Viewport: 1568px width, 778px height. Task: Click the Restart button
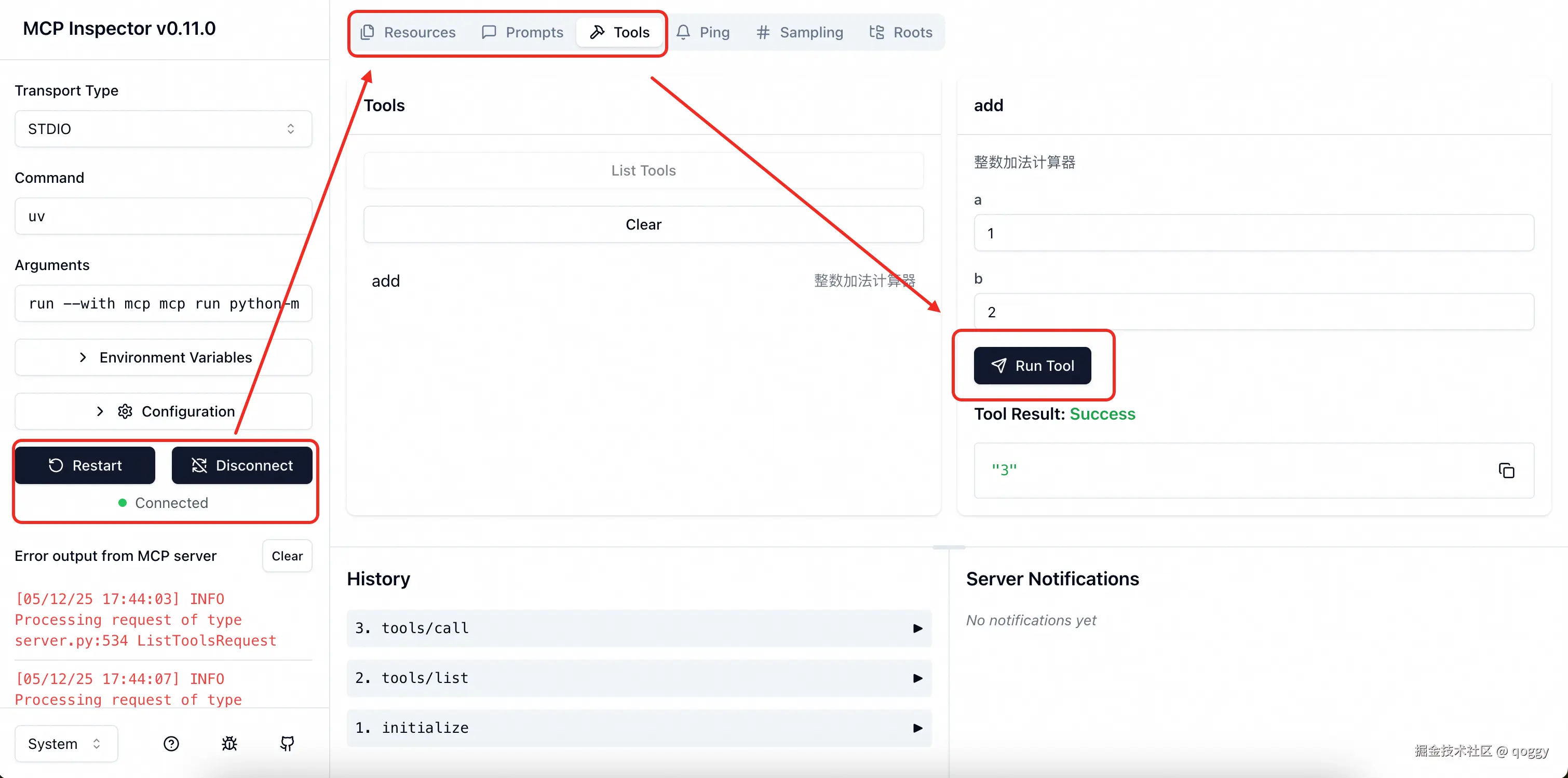click(x=85, y=466)
